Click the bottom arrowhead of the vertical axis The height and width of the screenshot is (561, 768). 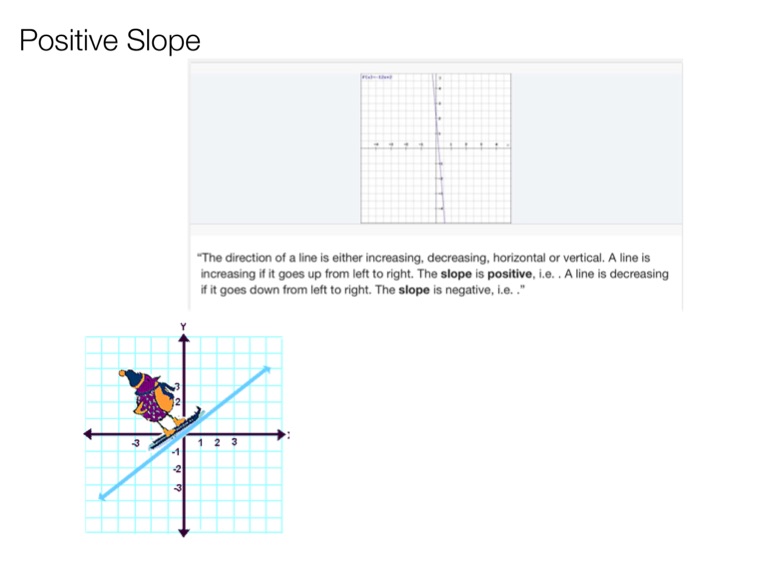[x=183, y=533]
